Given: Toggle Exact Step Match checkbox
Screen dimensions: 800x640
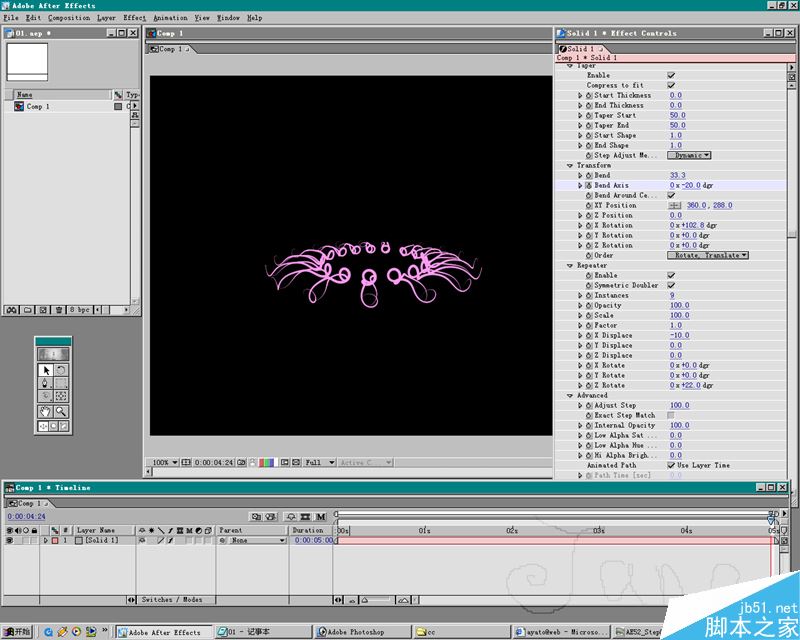Looking at the screenshot, I should [671, 415].
